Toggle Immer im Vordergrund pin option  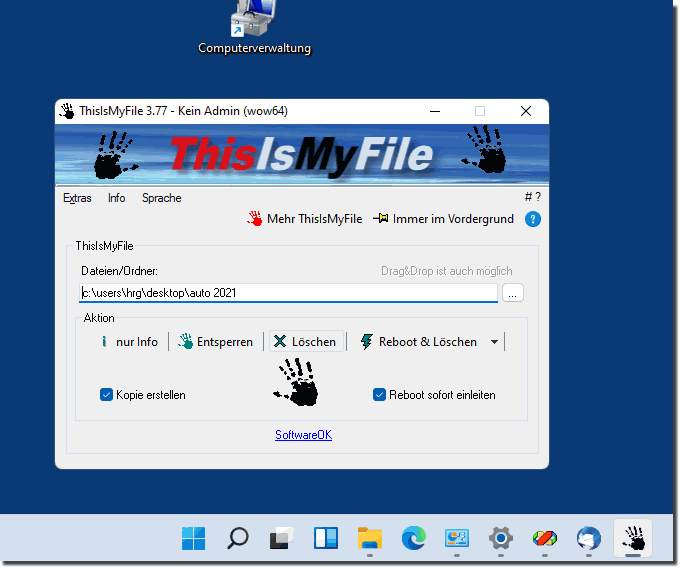point(443,219)
